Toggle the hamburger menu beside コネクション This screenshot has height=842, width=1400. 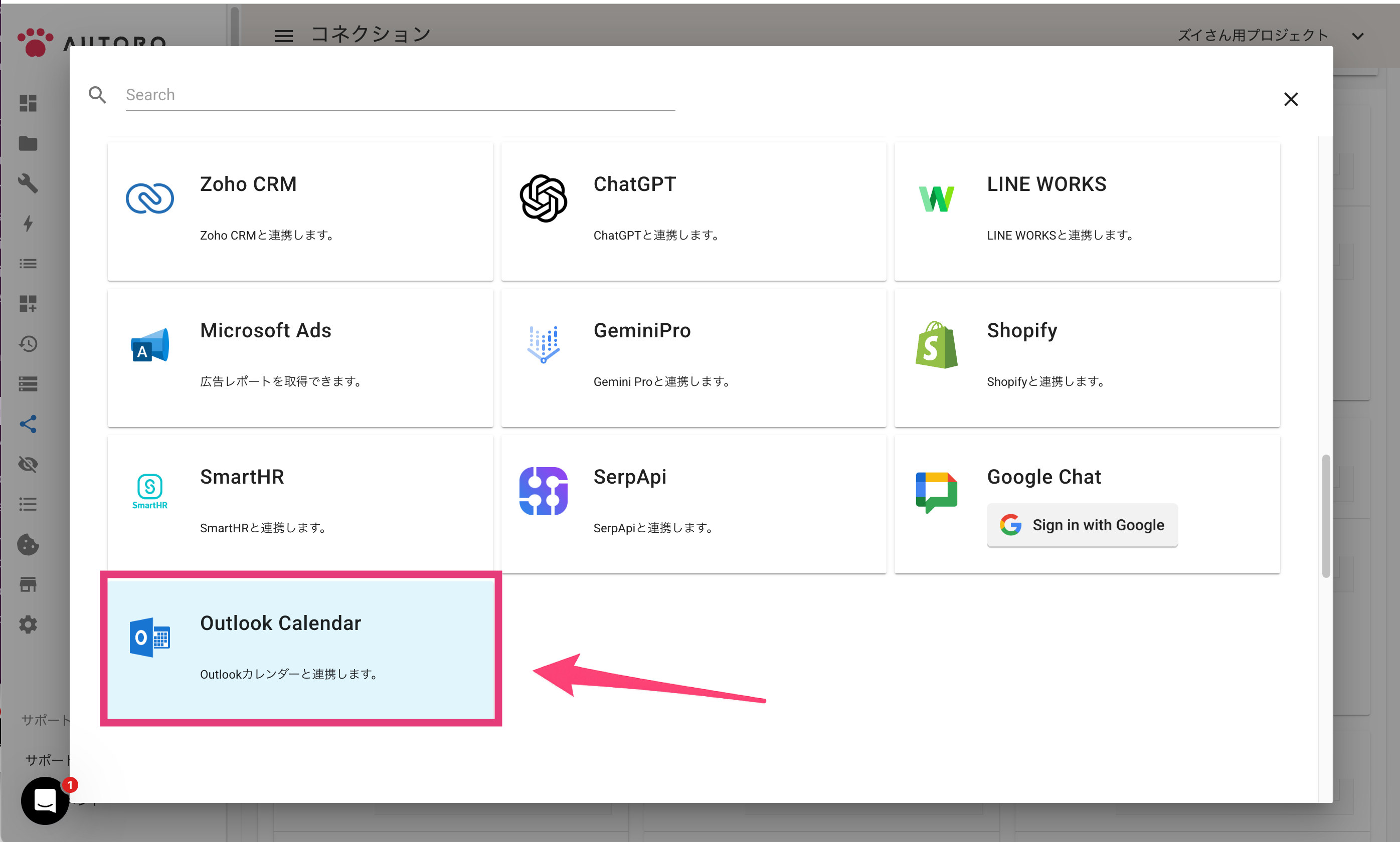283,36
